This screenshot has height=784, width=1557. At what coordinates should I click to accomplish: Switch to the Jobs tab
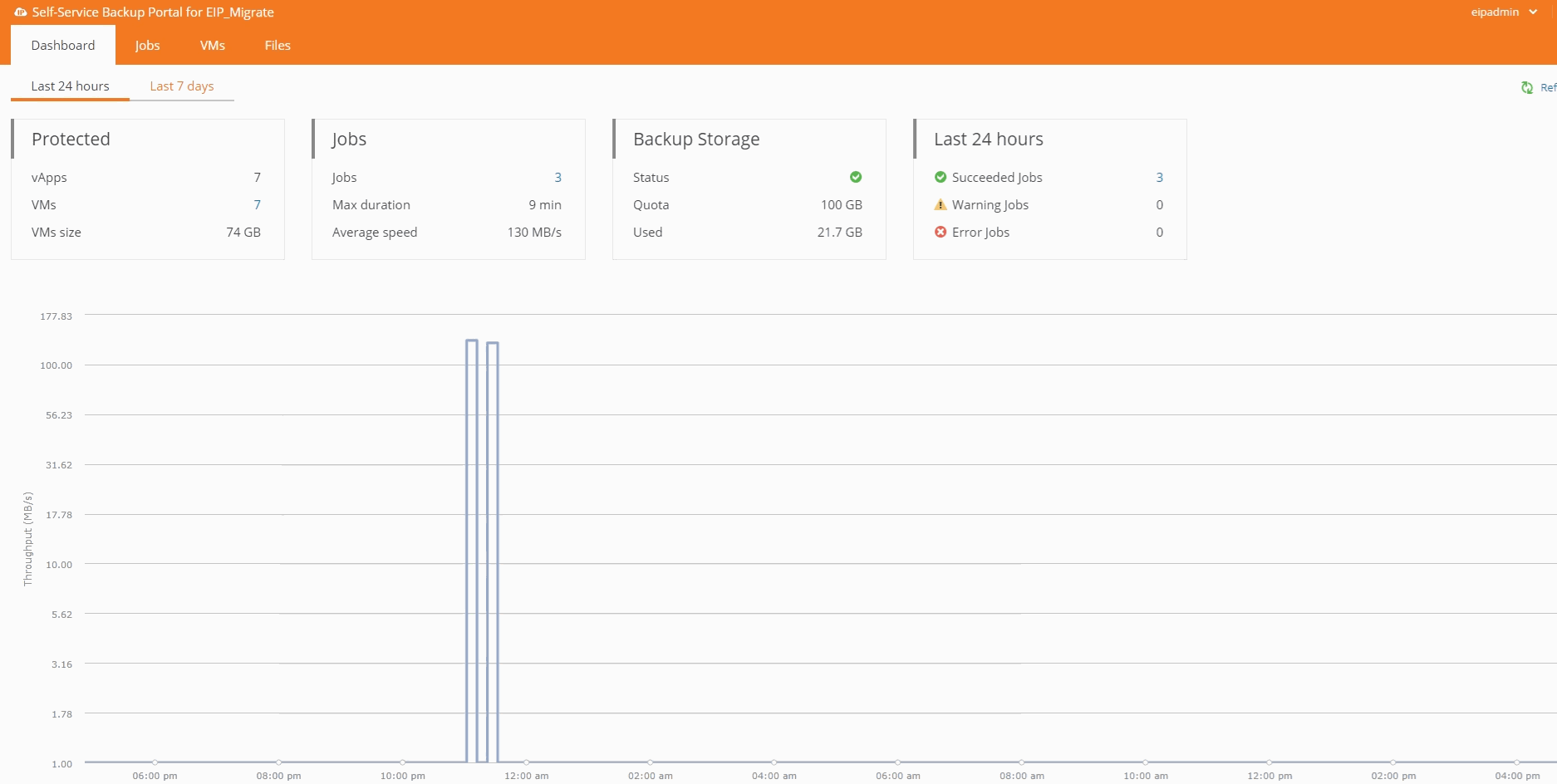[147, 46]
